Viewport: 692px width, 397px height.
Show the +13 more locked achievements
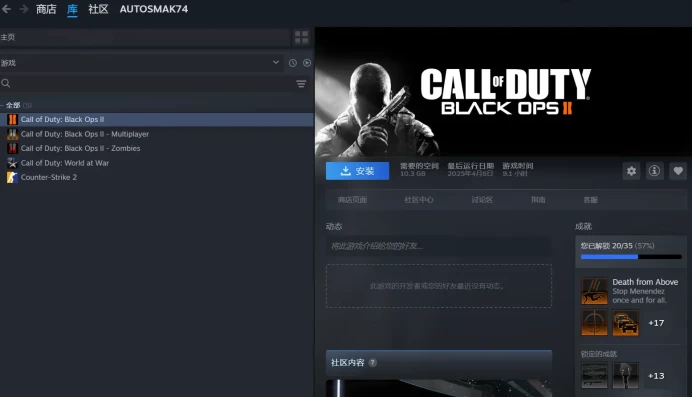(x=656, y=376)
